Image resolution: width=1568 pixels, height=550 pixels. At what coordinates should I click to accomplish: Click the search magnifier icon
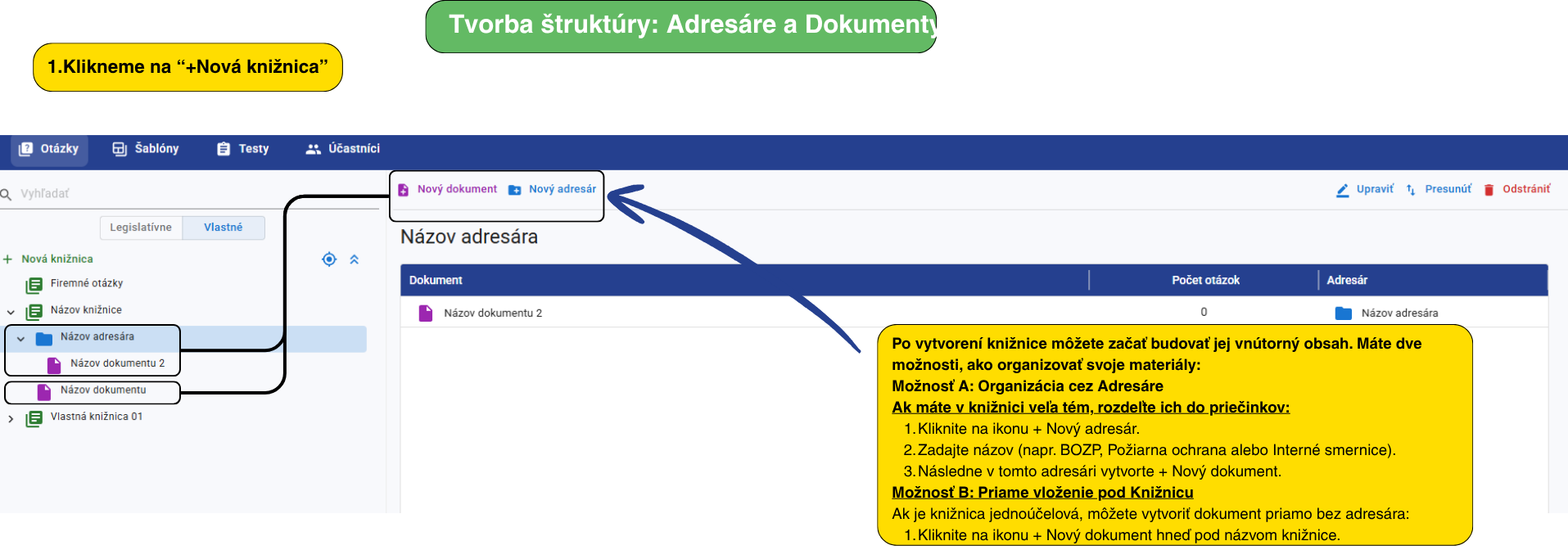point(7,194)
